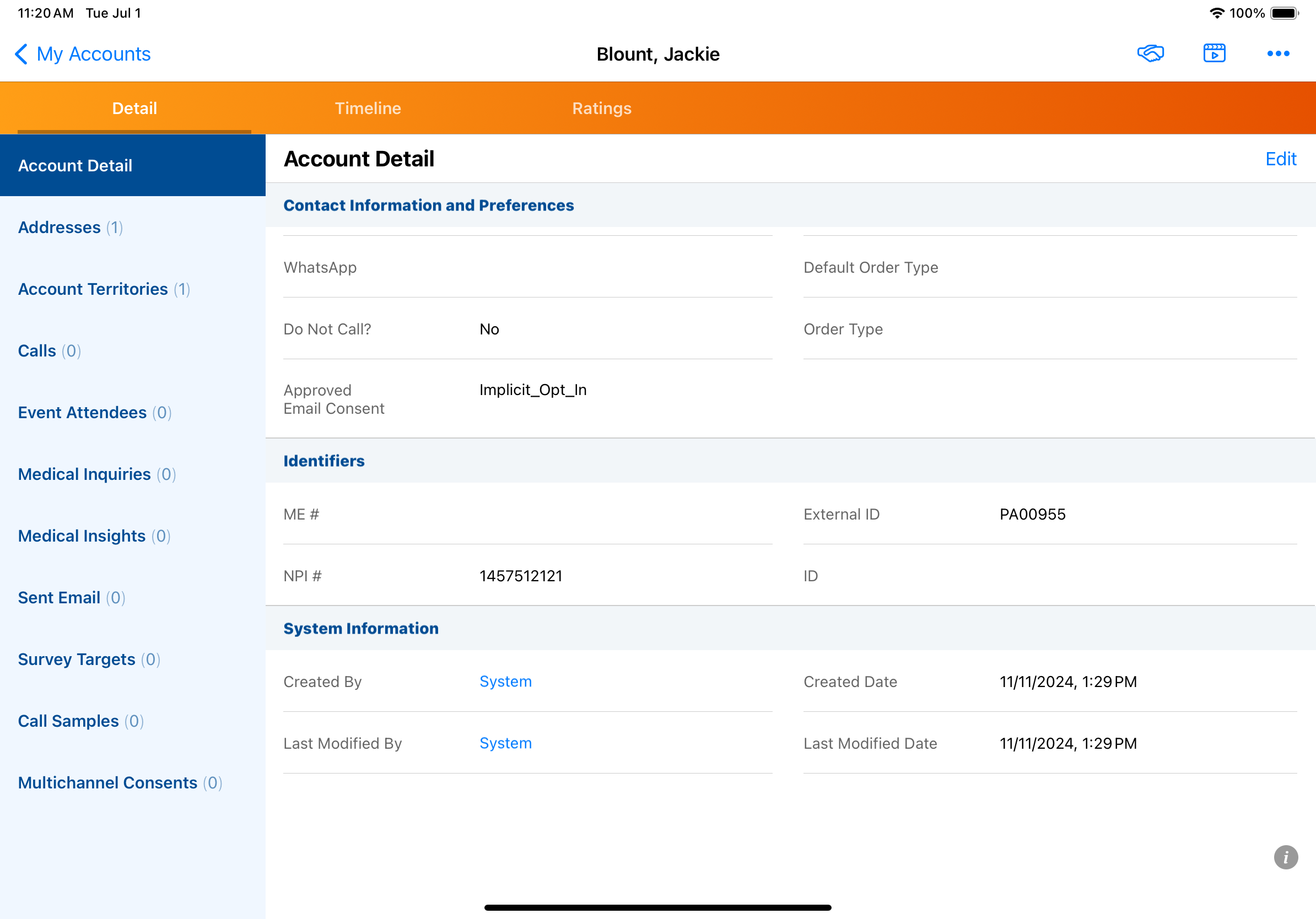Open the Last Modified By System link
This screenshot has width=1316, height=919.
point(505,743)
